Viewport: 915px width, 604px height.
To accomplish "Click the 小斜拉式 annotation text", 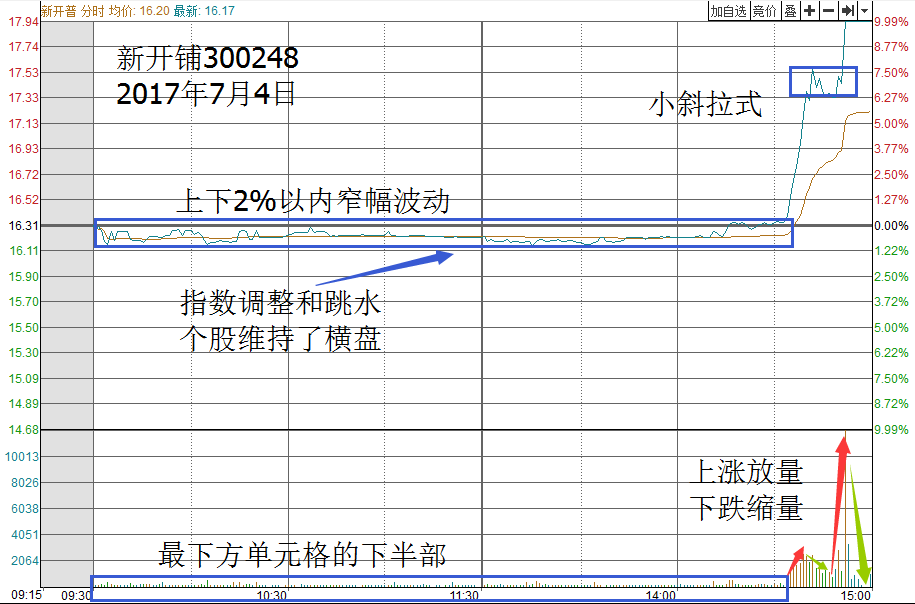I will (706, 105).
